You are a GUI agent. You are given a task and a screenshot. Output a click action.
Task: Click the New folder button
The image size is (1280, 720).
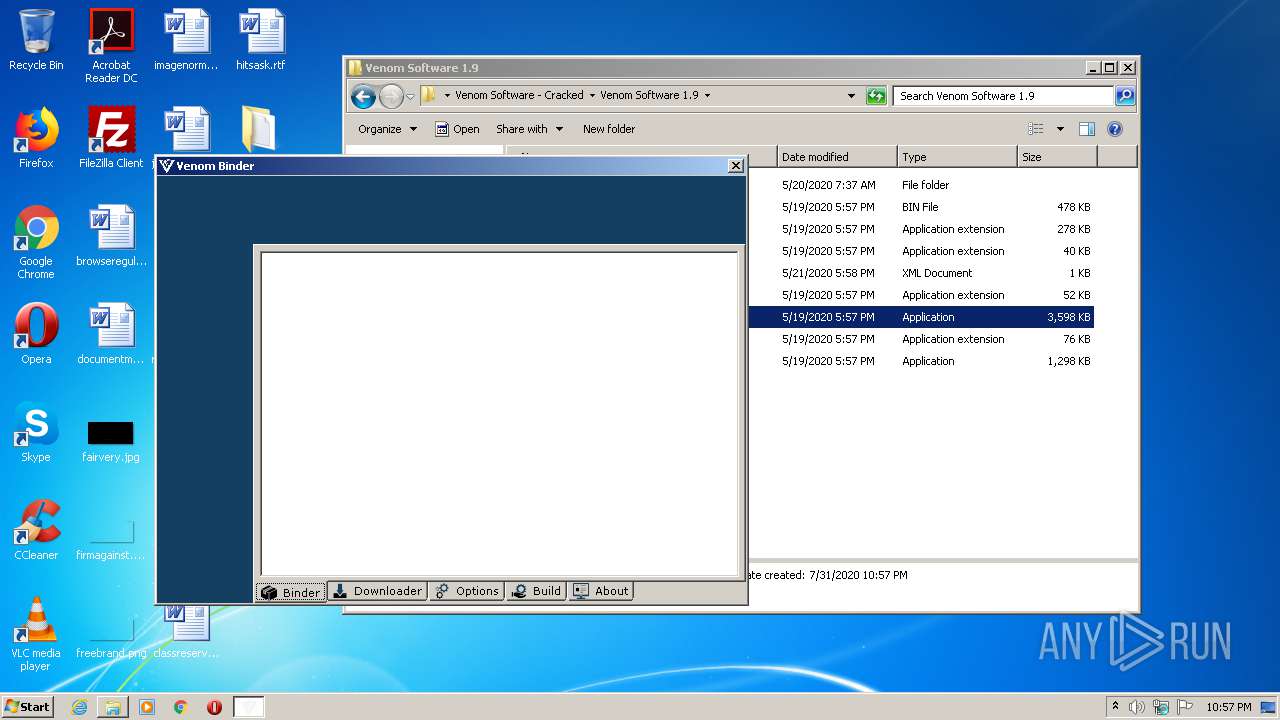(609, 129)
